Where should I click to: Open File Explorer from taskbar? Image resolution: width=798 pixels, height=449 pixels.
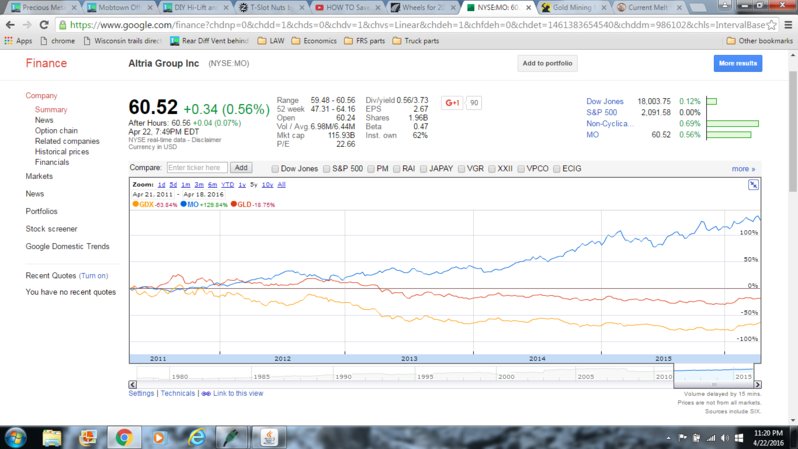tap(51, 437)
